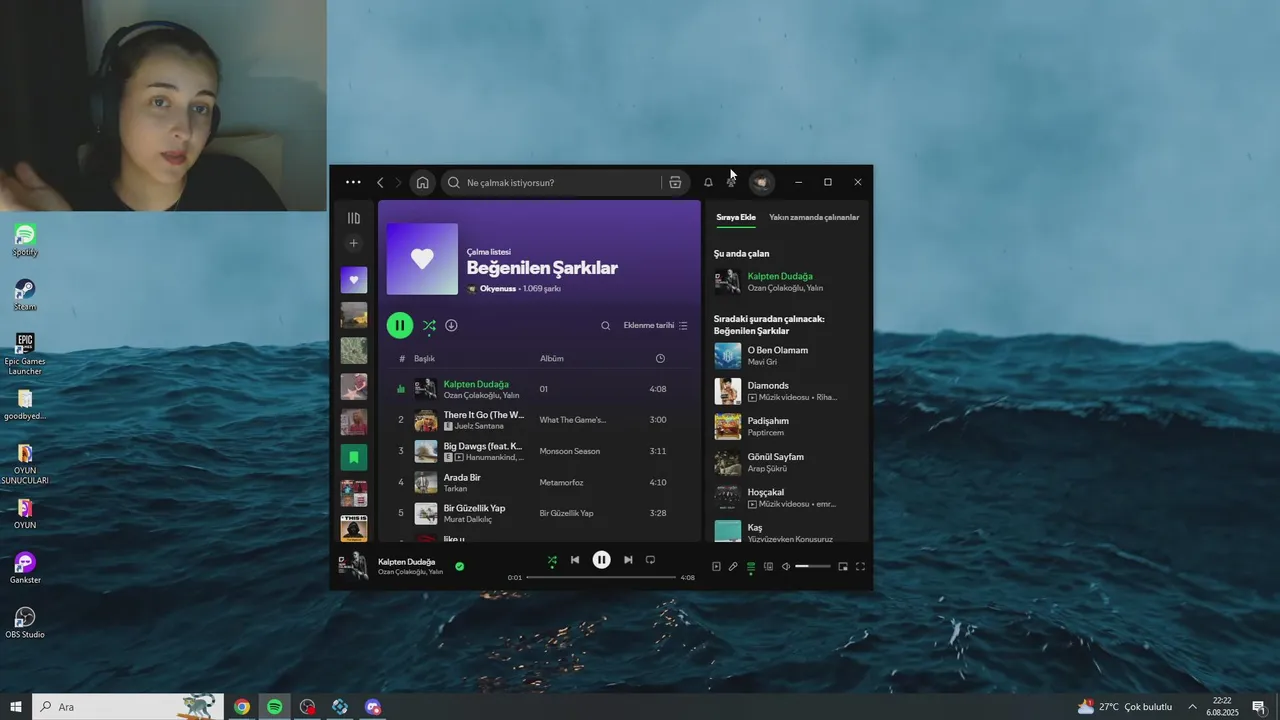
Task: Download the Beğenilen Şarkılar playlist
Action: click(451, 325)
